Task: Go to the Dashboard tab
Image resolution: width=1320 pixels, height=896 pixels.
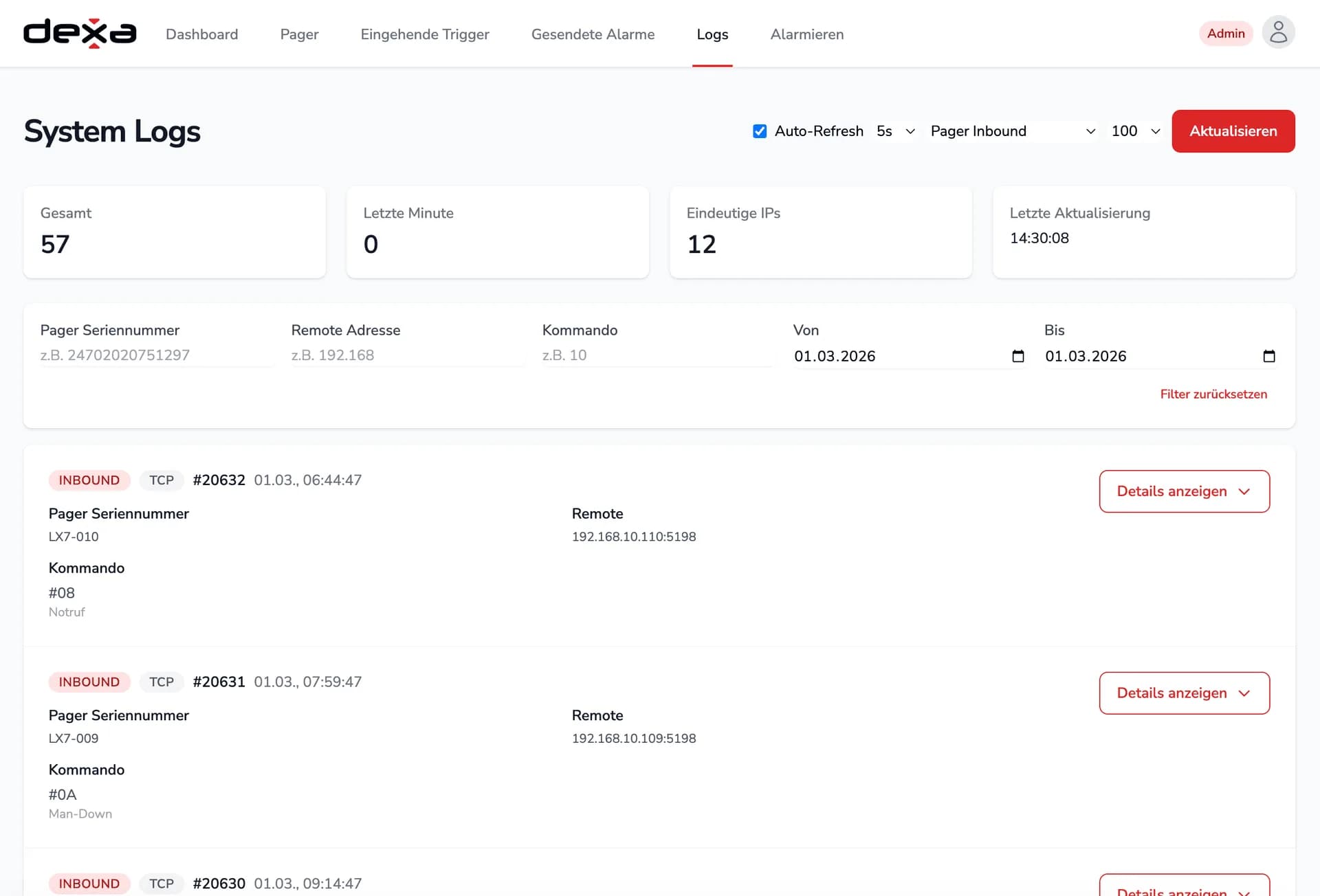Action: pyautogui.click(x=201, y=34)
